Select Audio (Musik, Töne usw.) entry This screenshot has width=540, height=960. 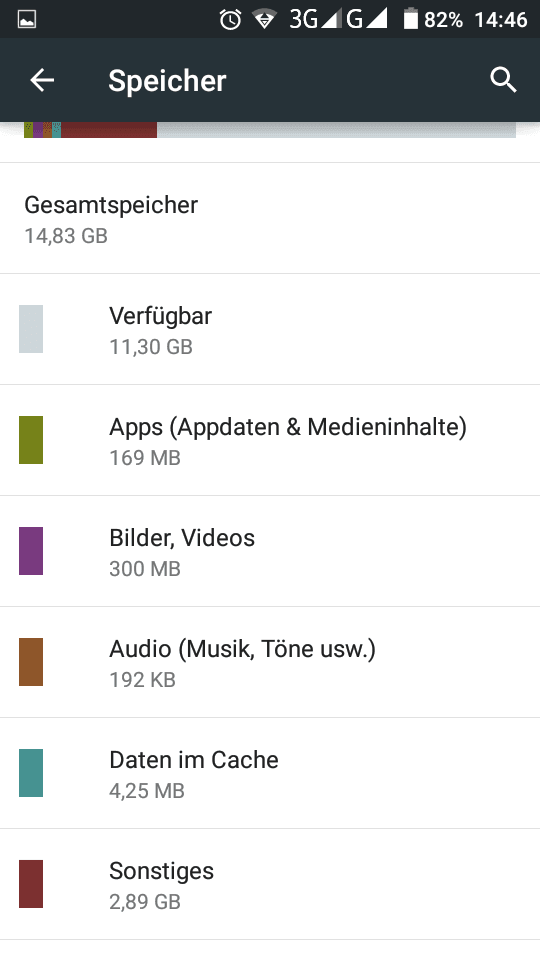click(x=270, y=662)
